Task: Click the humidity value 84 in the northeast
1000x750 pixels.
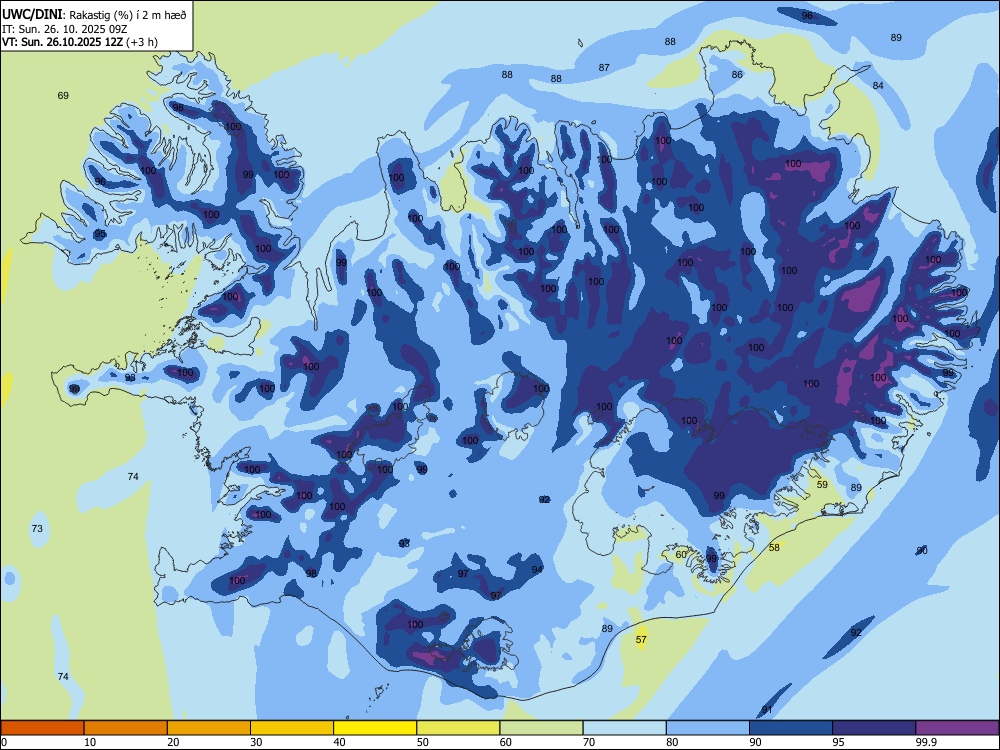Action: [x=878, y=85]
